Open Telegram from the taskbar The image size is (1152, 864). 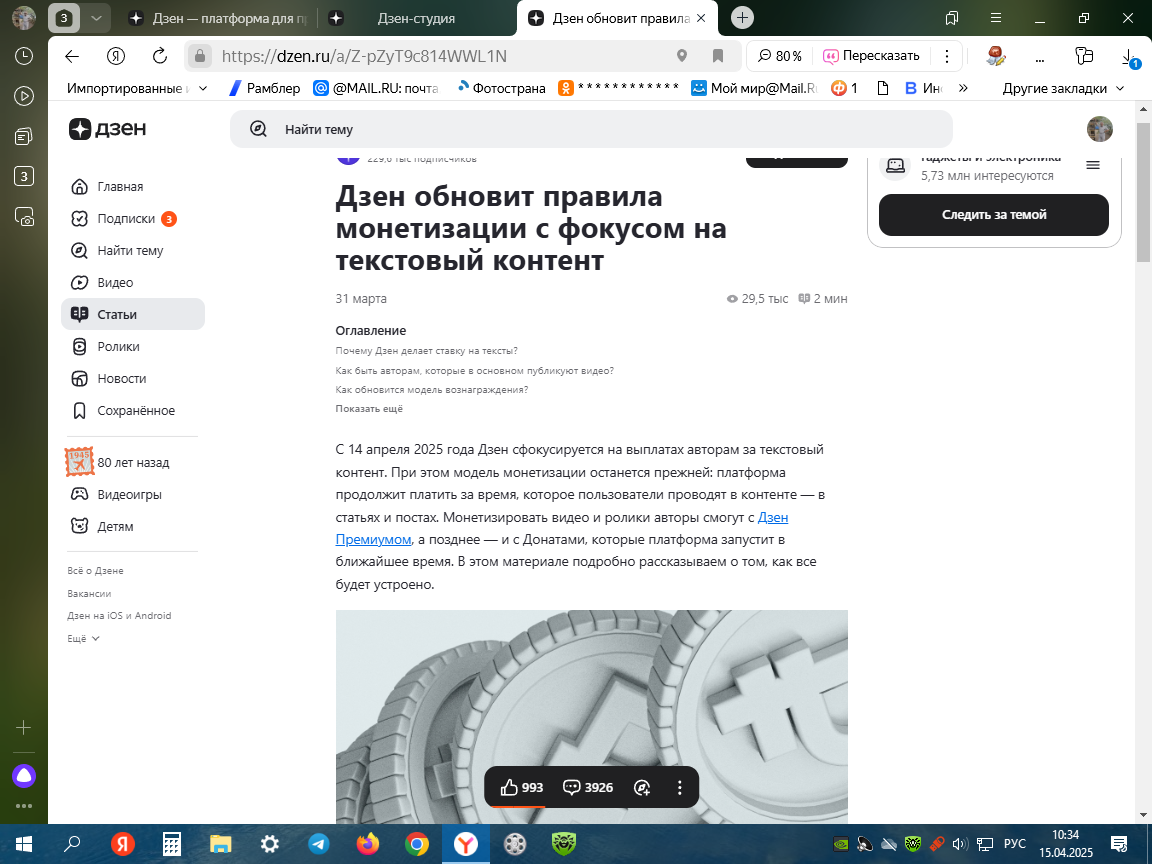(319, 844)
